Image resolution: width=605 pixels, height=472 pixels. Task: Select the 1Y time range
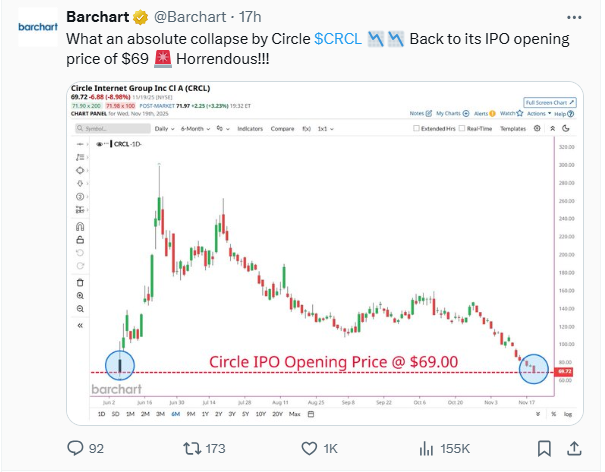(204, 412)
